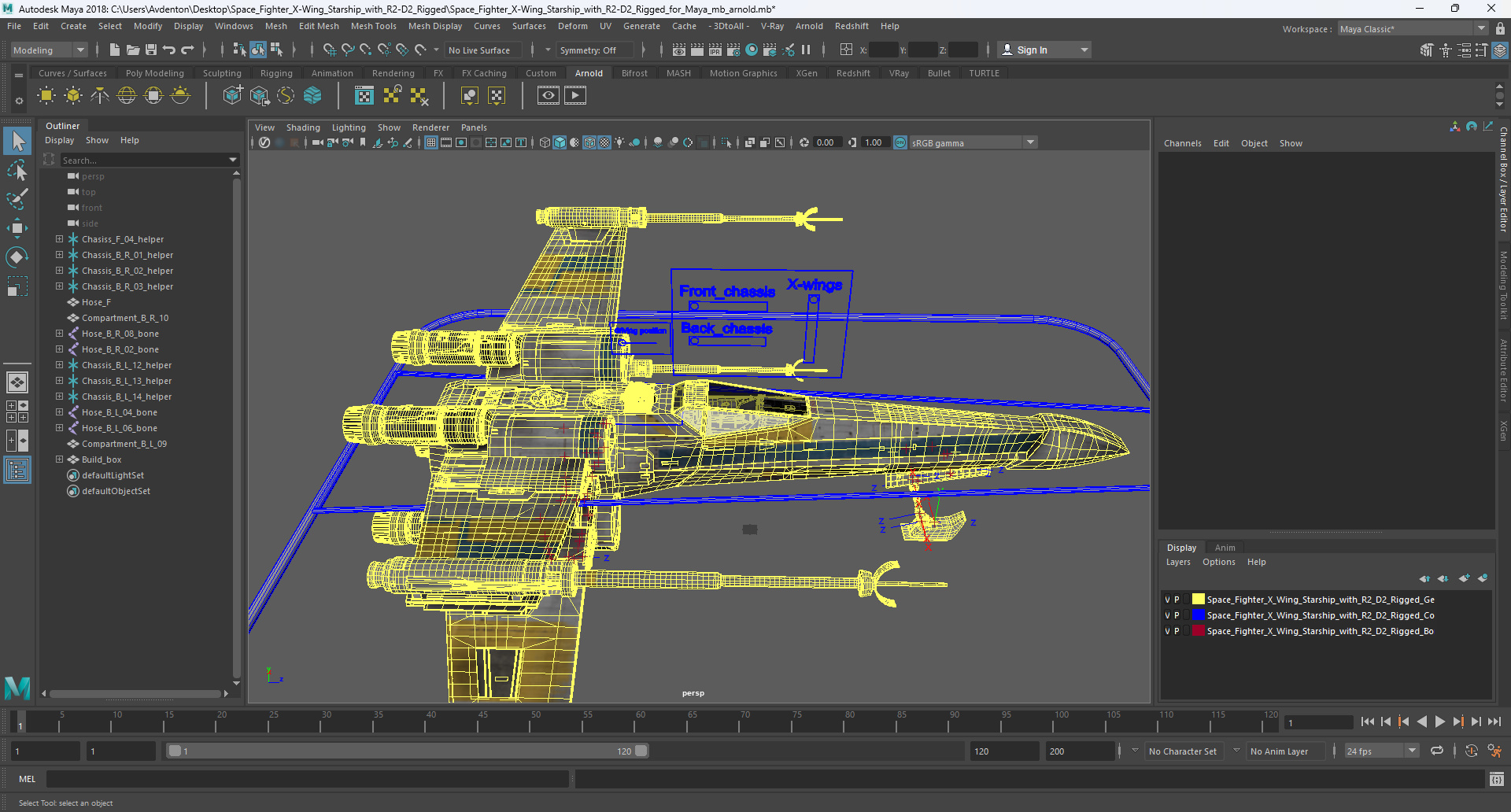Click the open scene folder icon
Screen dimensions: 1511x812
click(133, 50)
